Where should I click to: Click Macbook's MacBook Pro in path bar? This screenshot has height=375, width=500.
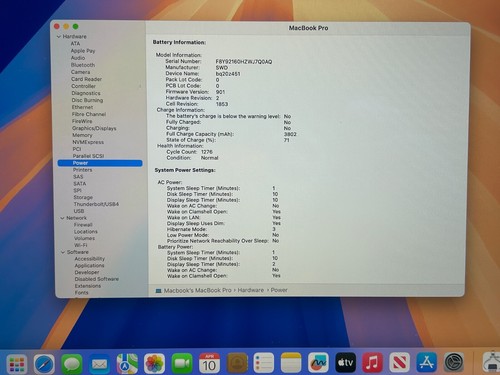[x=197, y=291]
